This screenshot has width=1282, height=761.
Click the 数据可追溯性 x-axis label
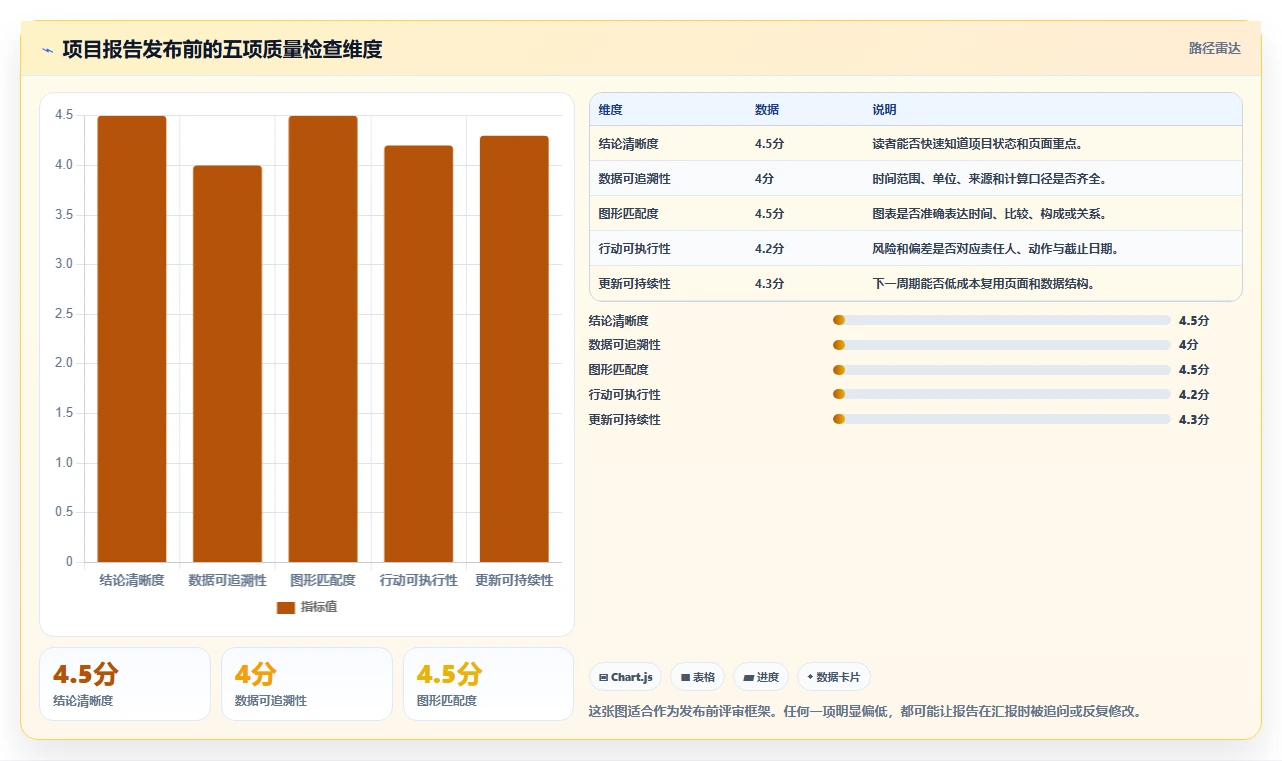[x=227, y=580]
